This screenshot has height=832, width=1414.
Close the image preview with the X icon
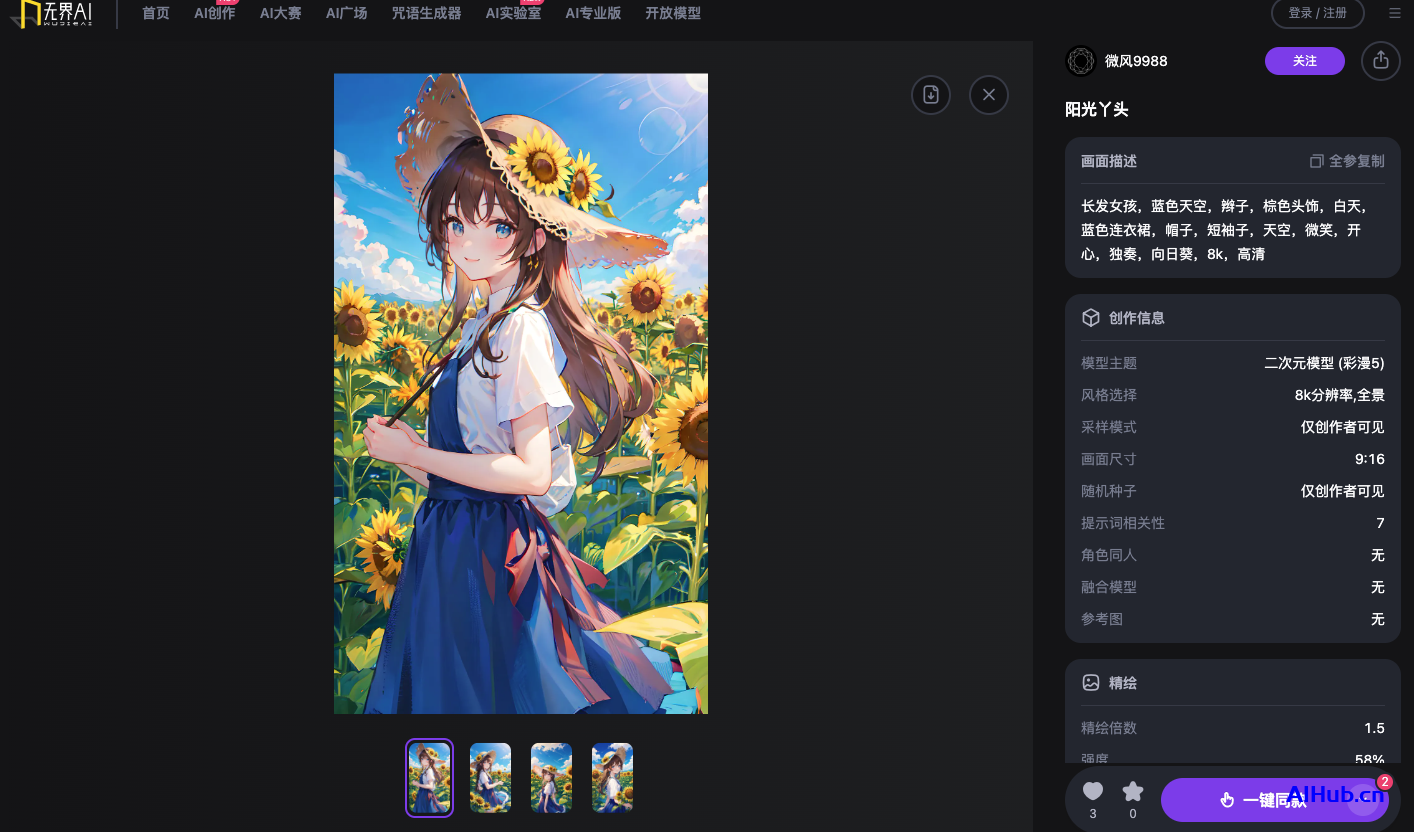point(988,94)
